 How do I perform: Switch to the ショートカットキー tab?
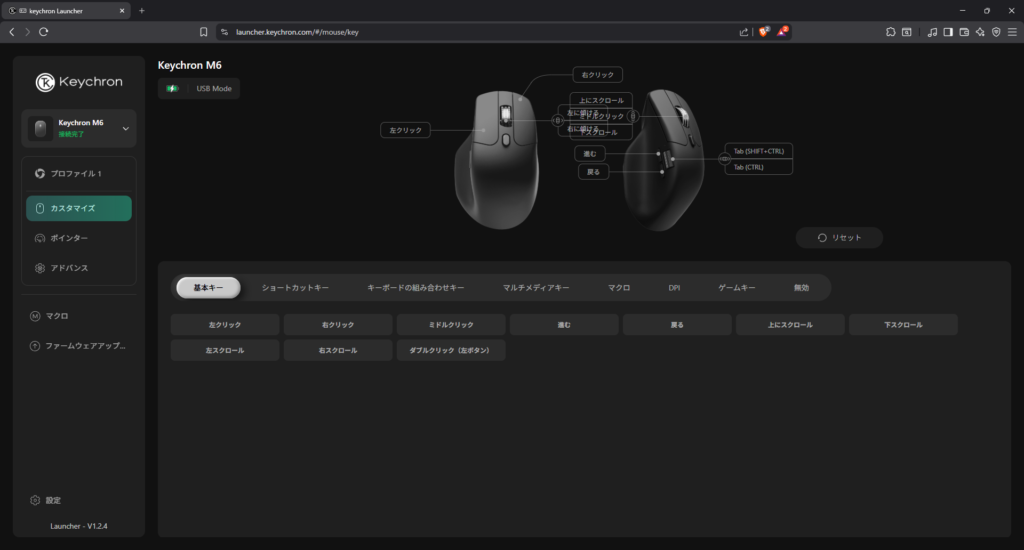pos(295,288)
